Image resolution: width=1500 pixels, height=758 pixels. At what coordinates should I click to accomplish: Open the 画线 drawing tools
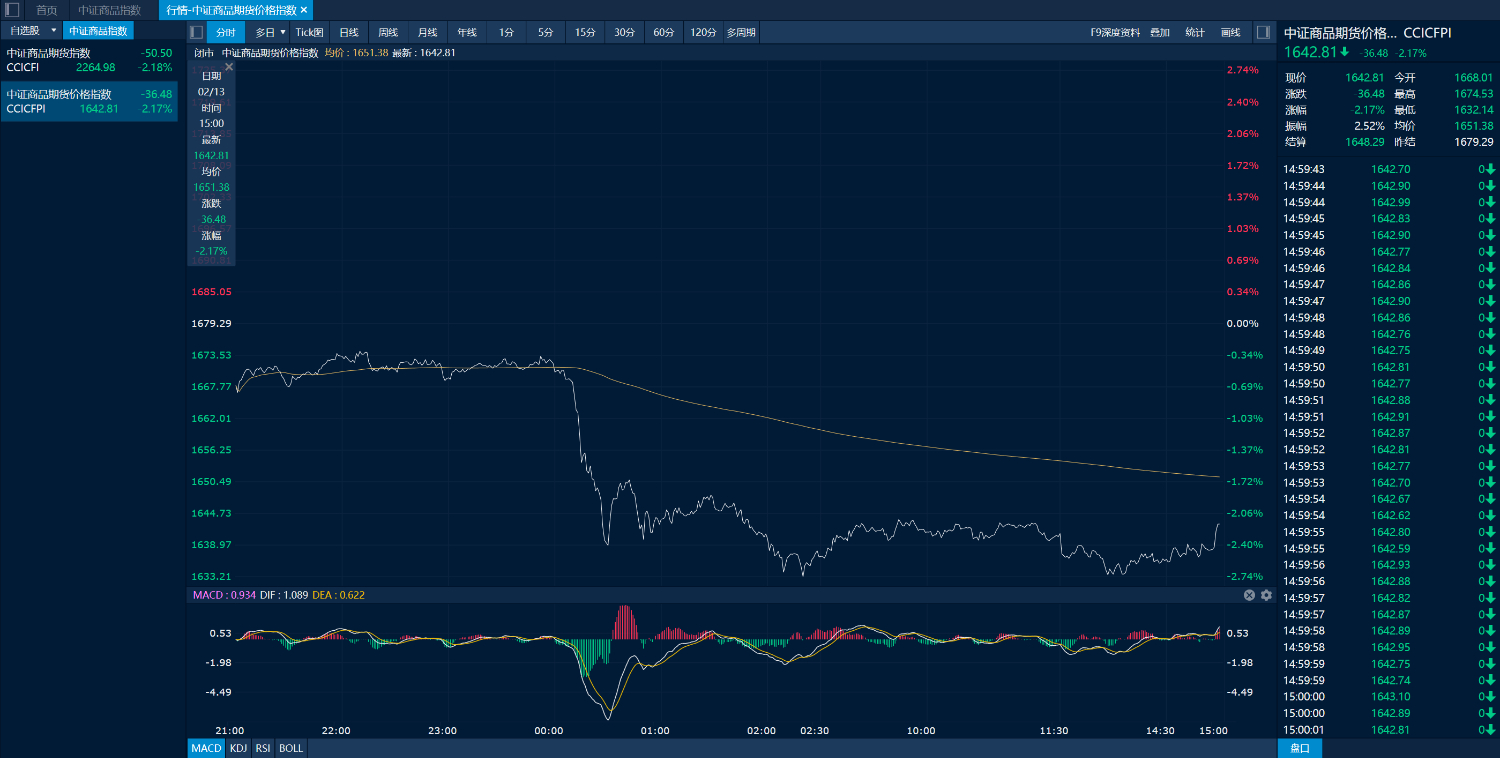point(1230,32)
